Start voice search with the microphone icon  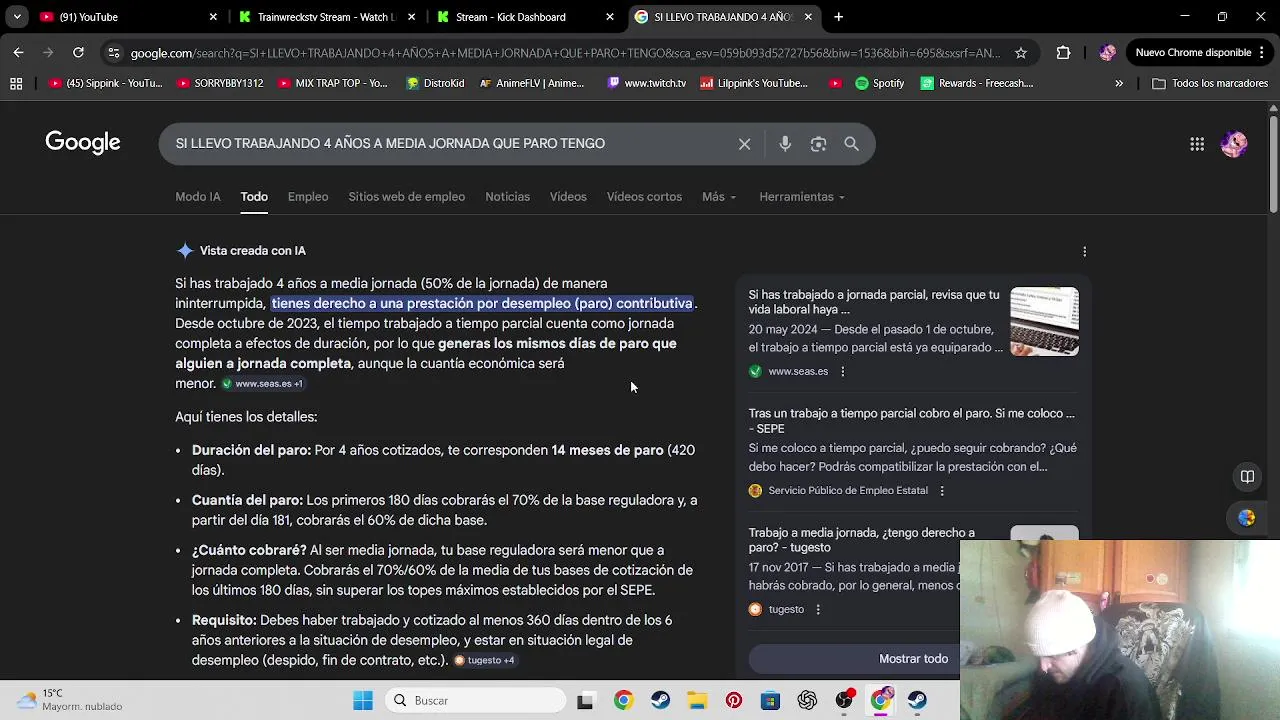pyautogui.click(x=785, y=144)
